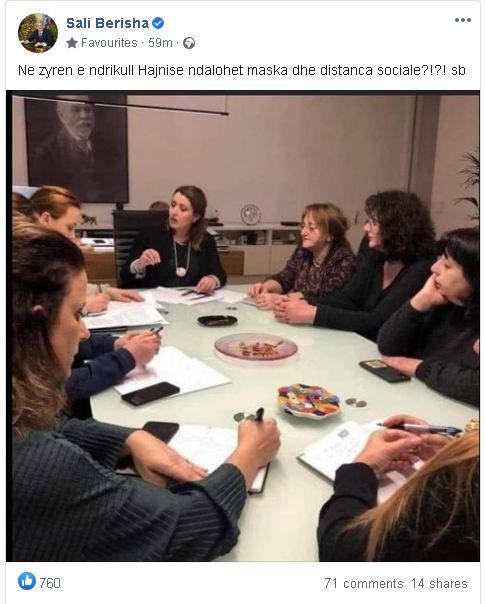
Task: Open the 59m post timestamp
Action: [160, 43]
